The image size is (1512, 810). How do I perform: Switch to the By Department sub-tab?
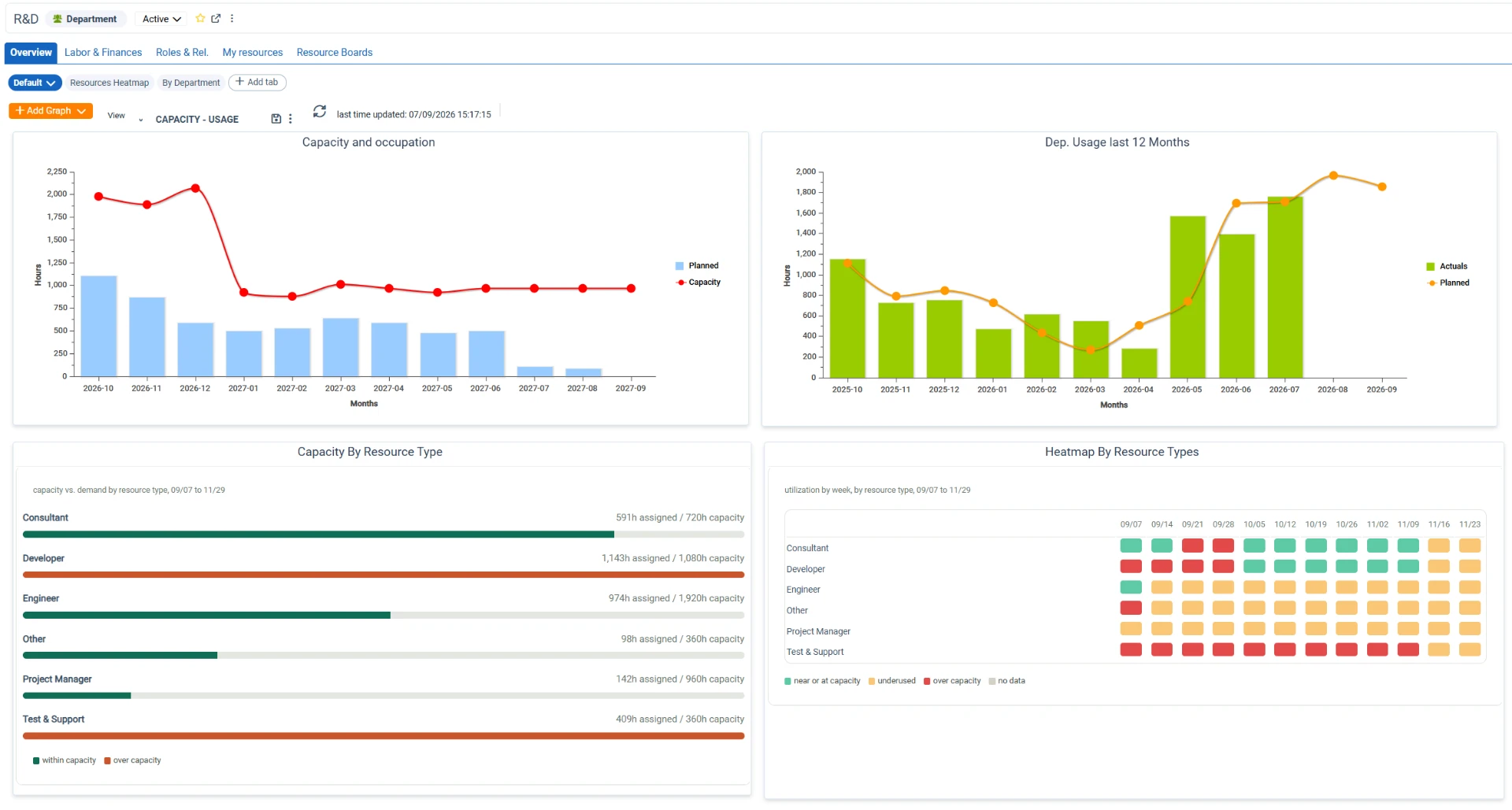tap(191, 83)
